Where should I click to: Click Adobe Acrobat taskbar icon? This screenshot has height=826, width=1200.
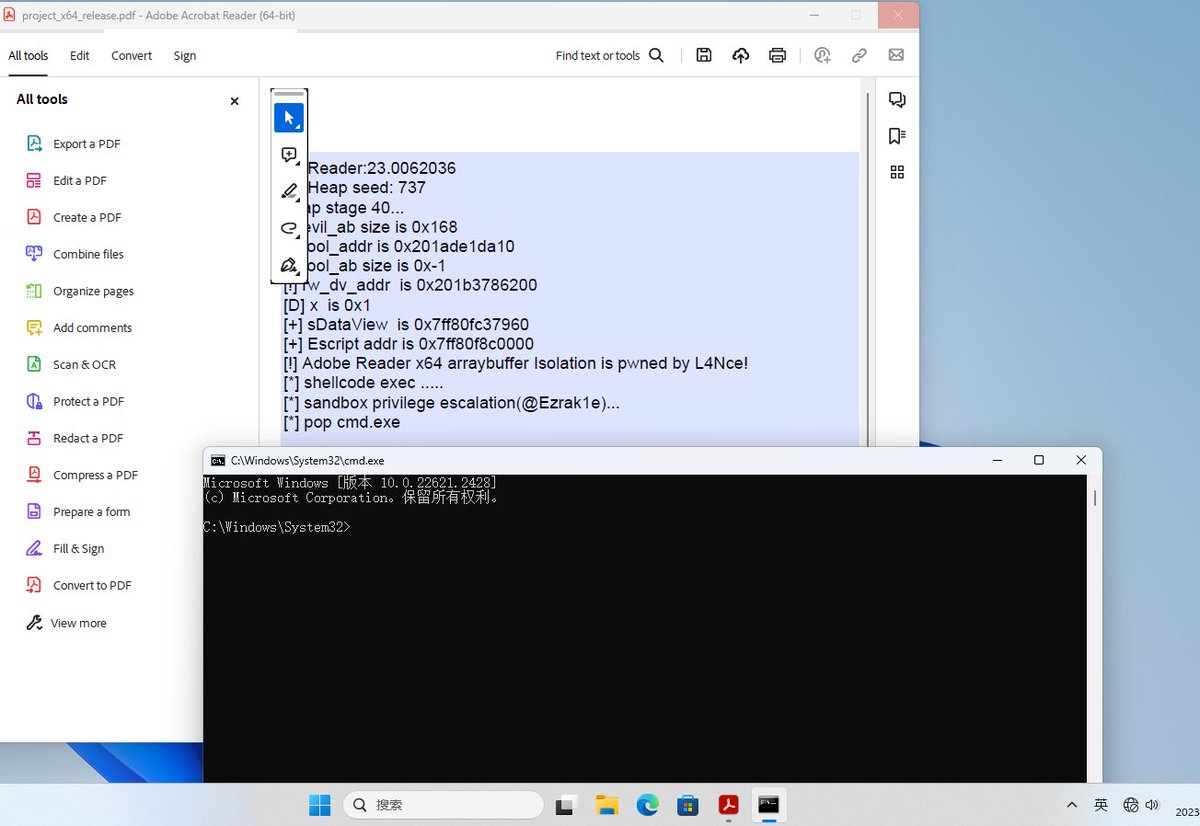(729, 805)
